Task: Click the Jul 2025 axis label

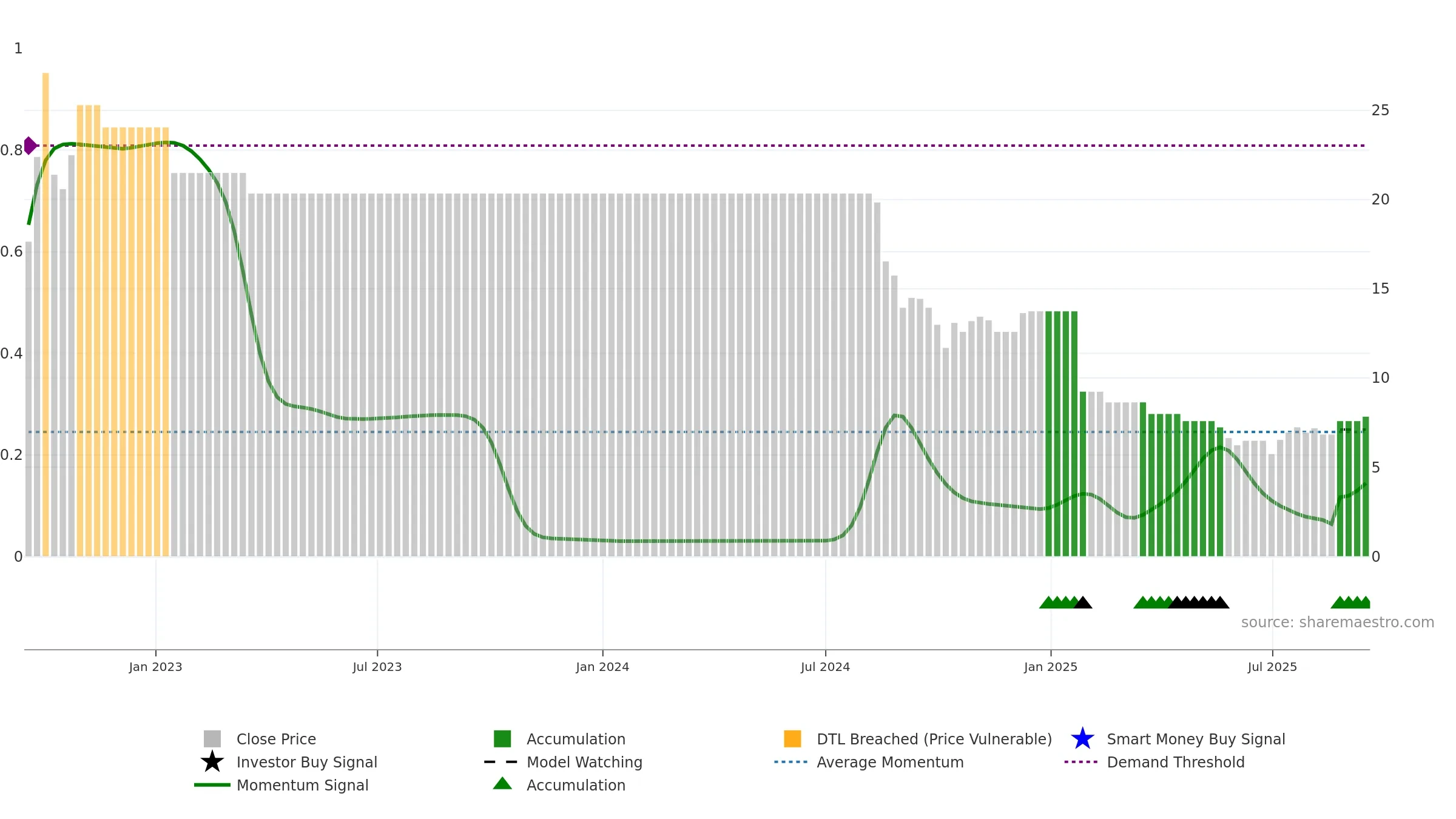Action: [1272, 667]
